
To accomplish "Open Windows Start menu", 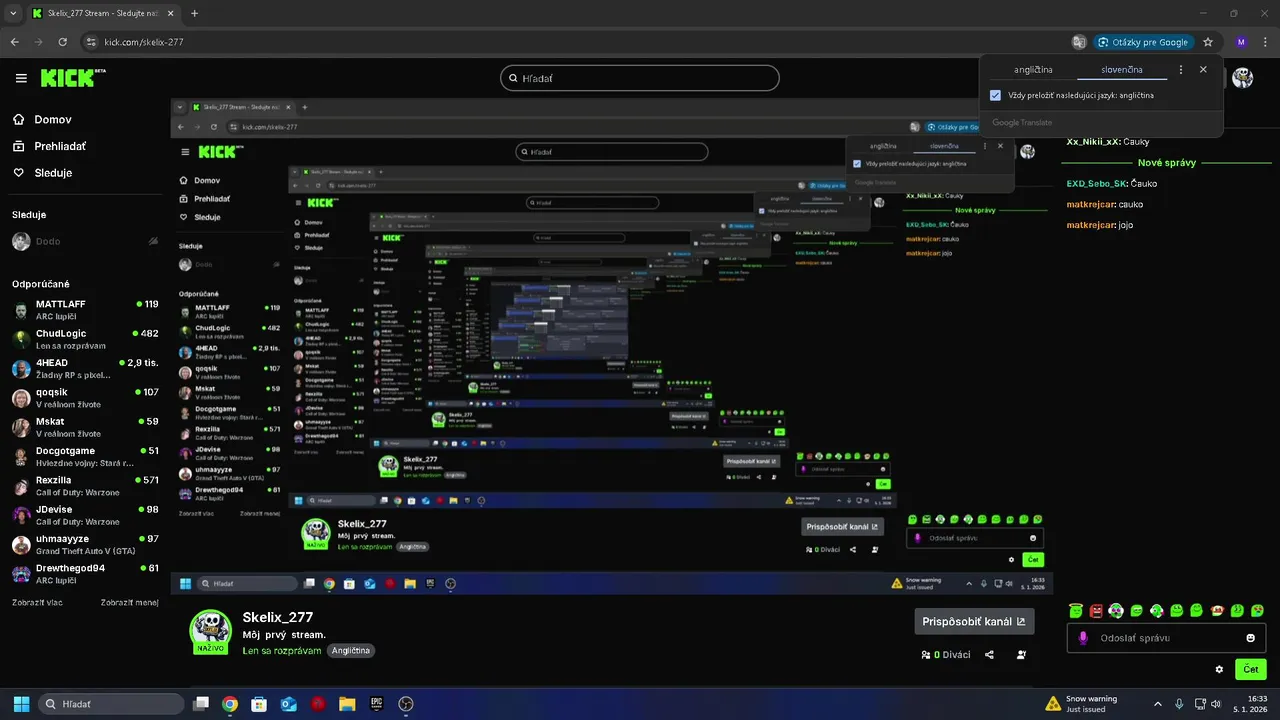I will coord(21,704).
